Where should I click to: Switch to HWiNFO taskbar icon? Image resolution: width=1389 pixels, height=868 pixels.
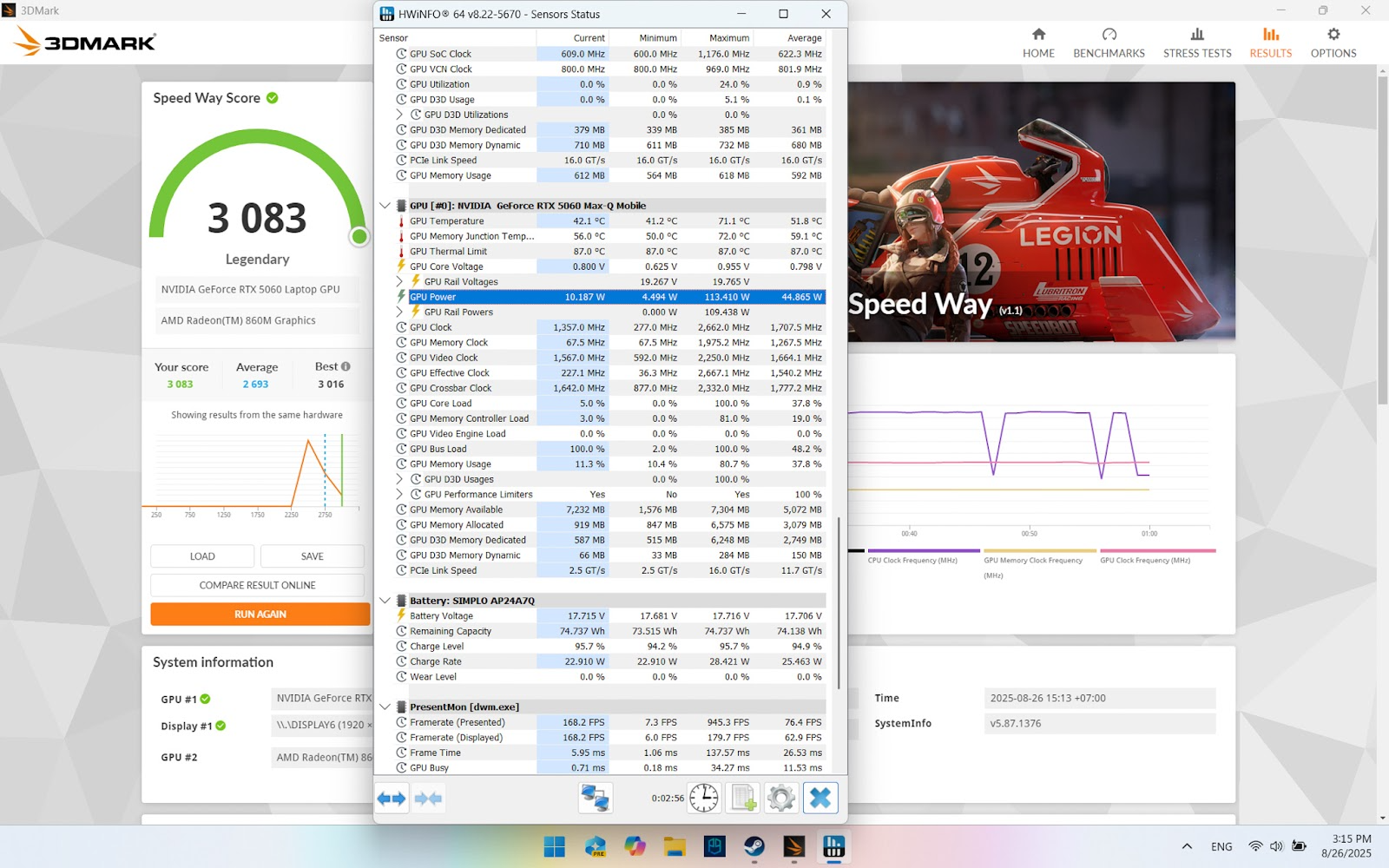pyautogui.click(x=834, y=846)
